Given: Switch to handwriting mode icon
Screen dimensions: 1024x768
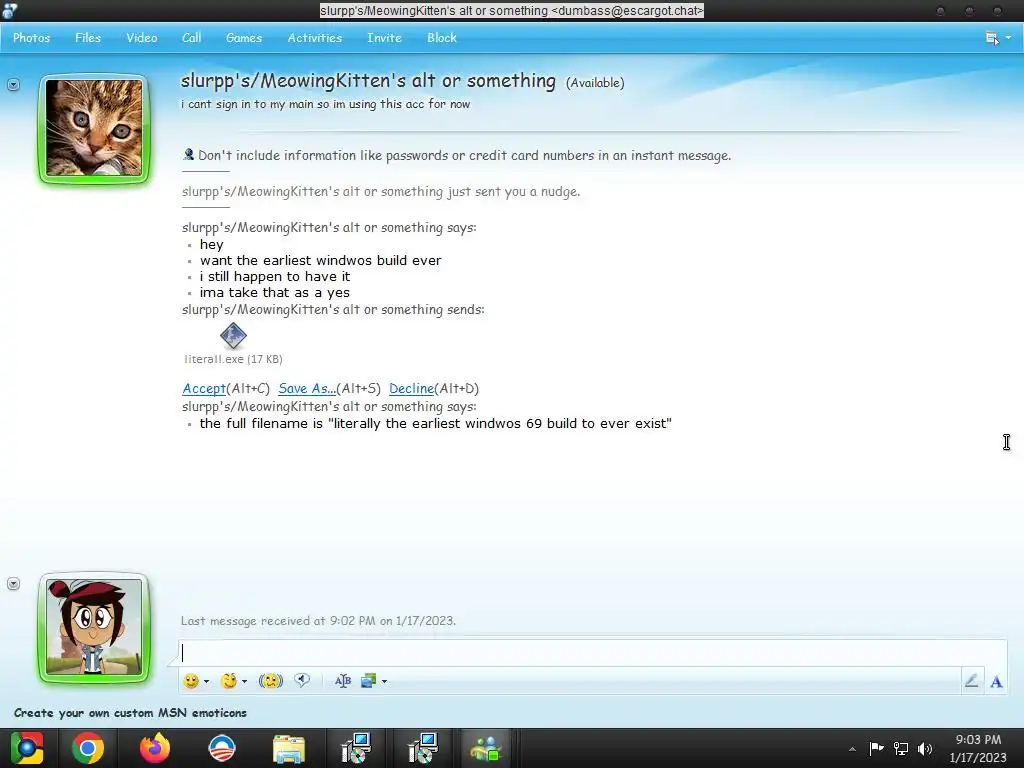Looking at the screenshot, I should 972,681.
